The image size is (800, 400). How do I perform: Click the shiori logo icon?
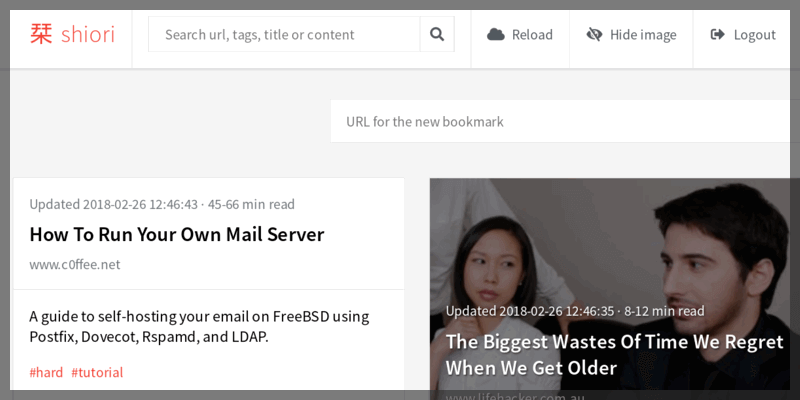41,35
